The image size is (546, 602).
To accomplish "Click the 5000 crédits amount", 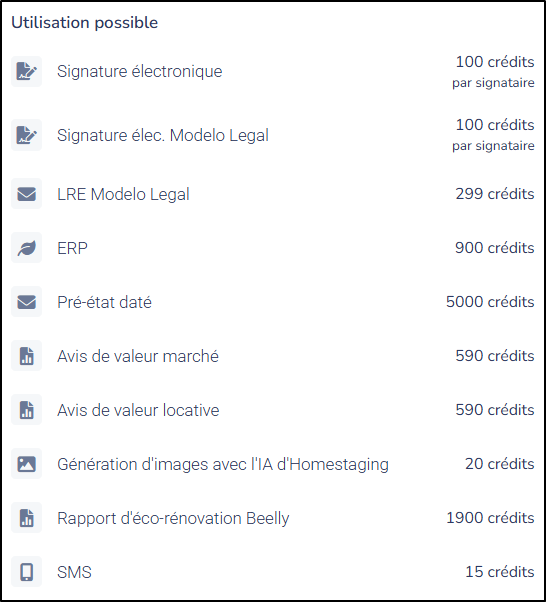I will (490, 302).
